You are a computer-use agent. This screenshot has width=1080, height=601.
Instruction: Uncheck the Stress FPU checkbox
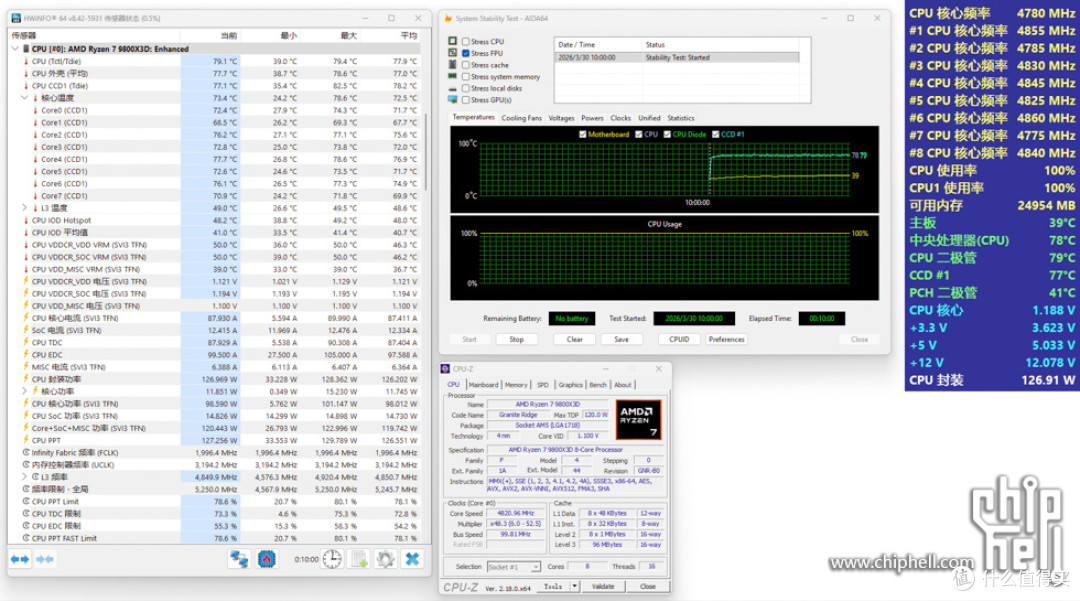(466, 53)
